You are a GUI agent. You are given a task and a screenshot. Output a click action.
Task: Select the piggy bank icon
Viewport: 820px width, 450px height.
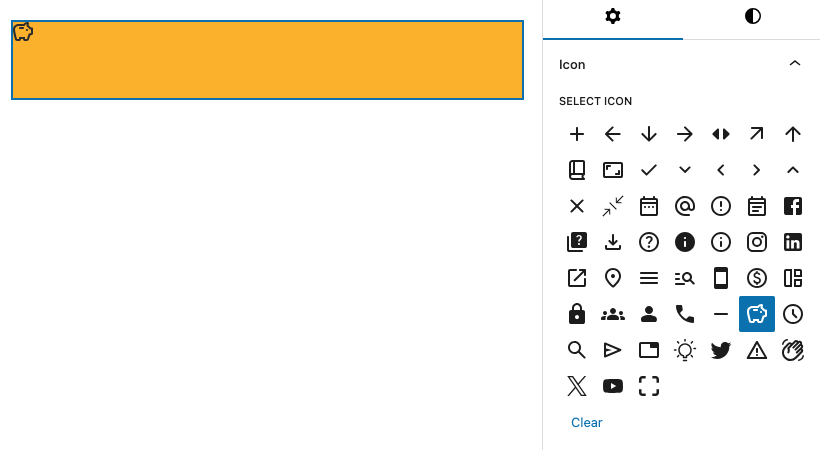click(x=757, y=314)
